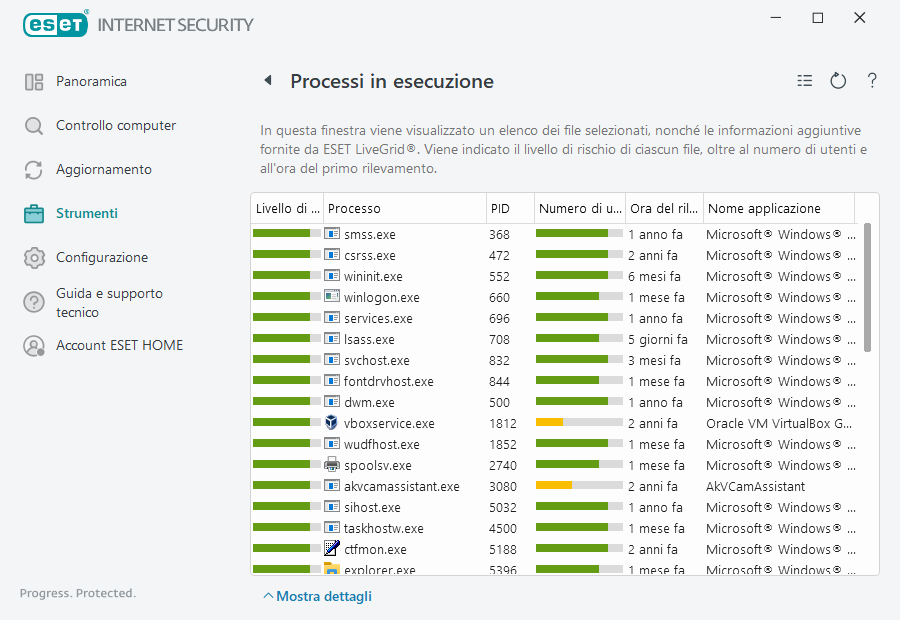This screenshot has height=620, width=900.
Task: Click the yellow user-count bar for vboxservice.exe
Action: coord(550,423)
